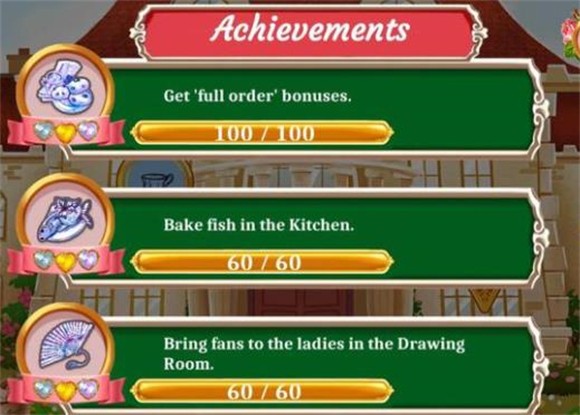Select purple heart under baked fish badge
Image resolution: width=580 pixels, height=415 pixels.
tap(88, 260)
